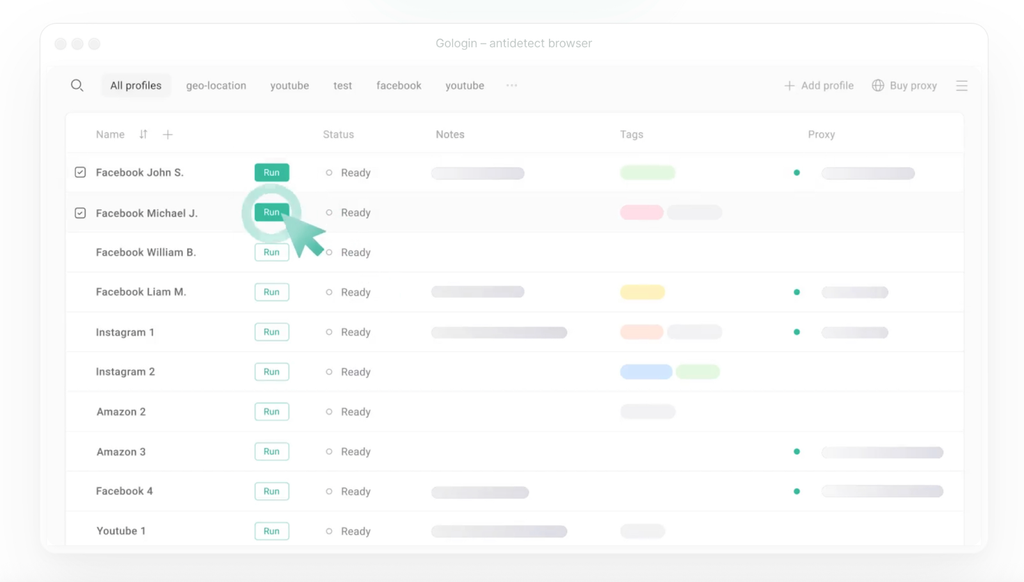Click the Proxy column header
This screenshot has height=582, width=1024.
(822, 135)
